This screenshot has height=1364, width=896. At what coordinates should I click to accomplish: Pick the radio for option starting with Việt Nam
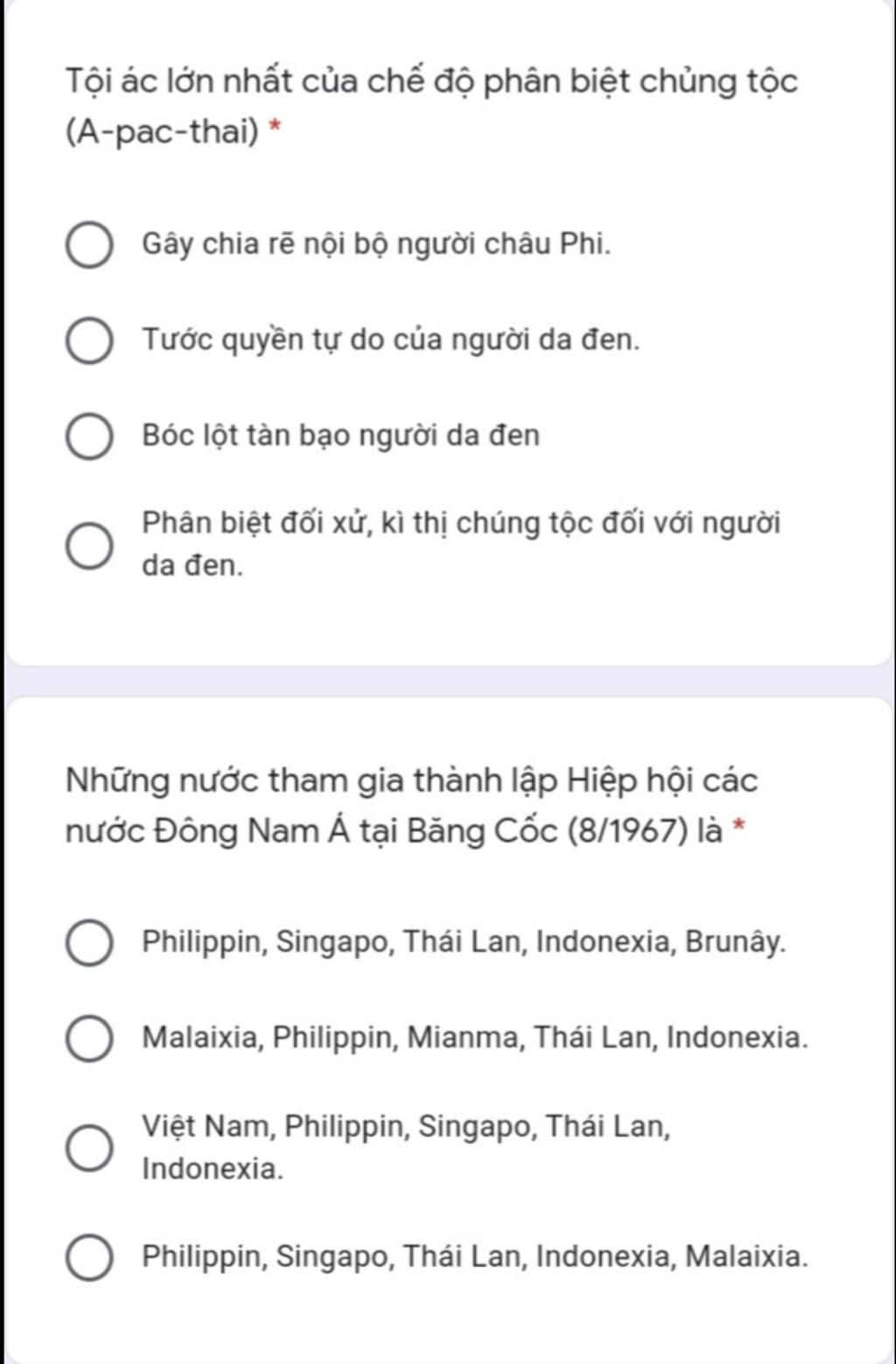(x=89, y=1147)
